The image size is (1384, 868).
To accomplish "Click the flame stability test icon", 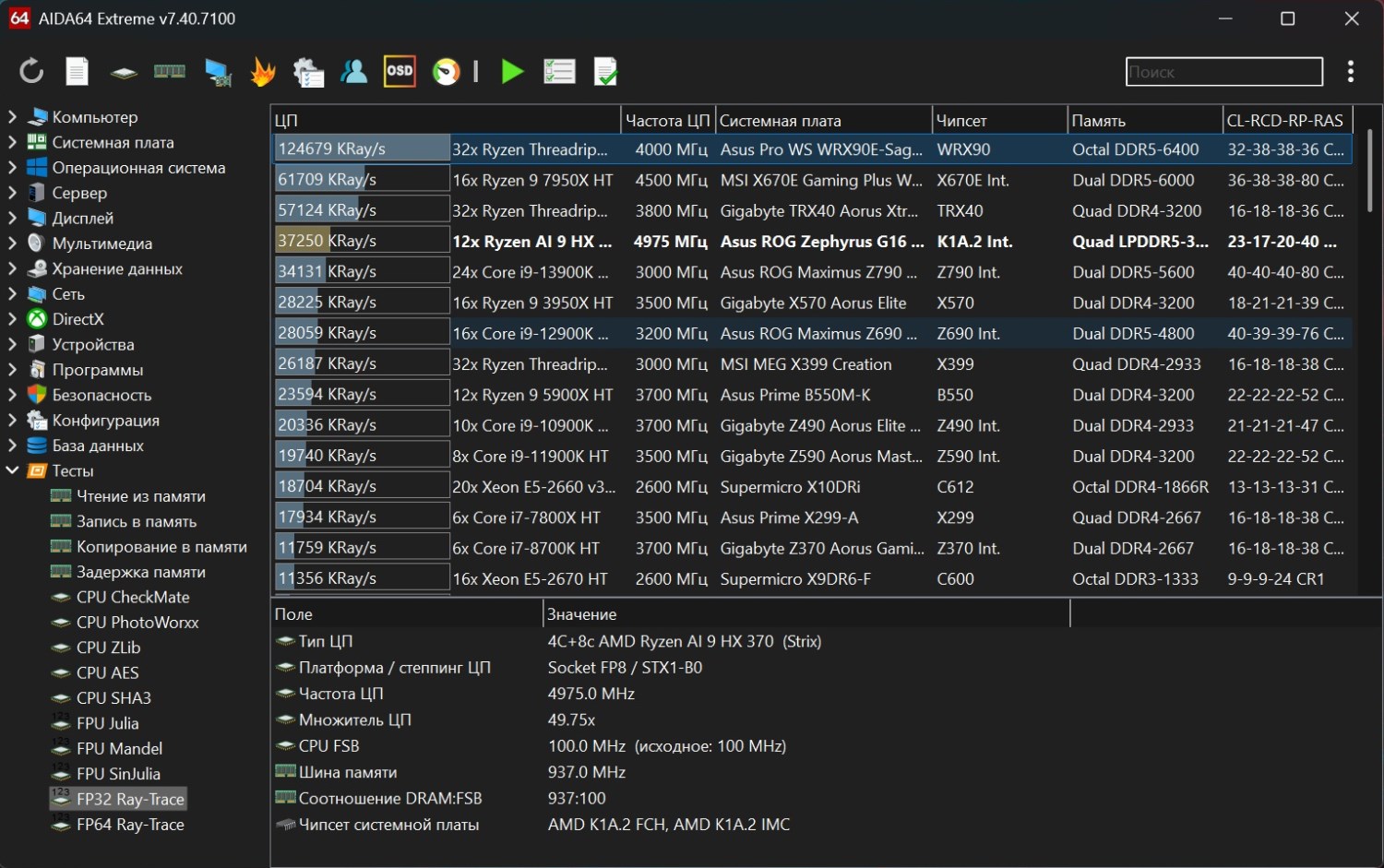I will 263,71.
